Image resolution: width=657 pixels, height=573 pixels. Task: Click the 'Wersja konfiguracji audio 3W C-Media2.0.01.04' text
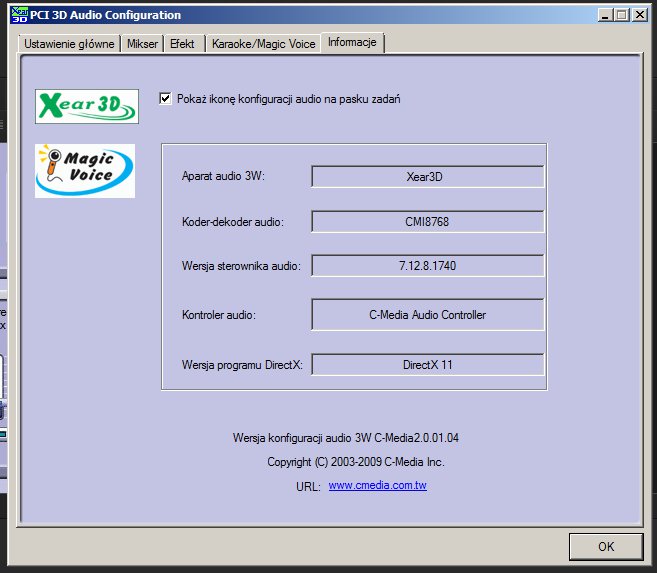(x=346, y=438)
